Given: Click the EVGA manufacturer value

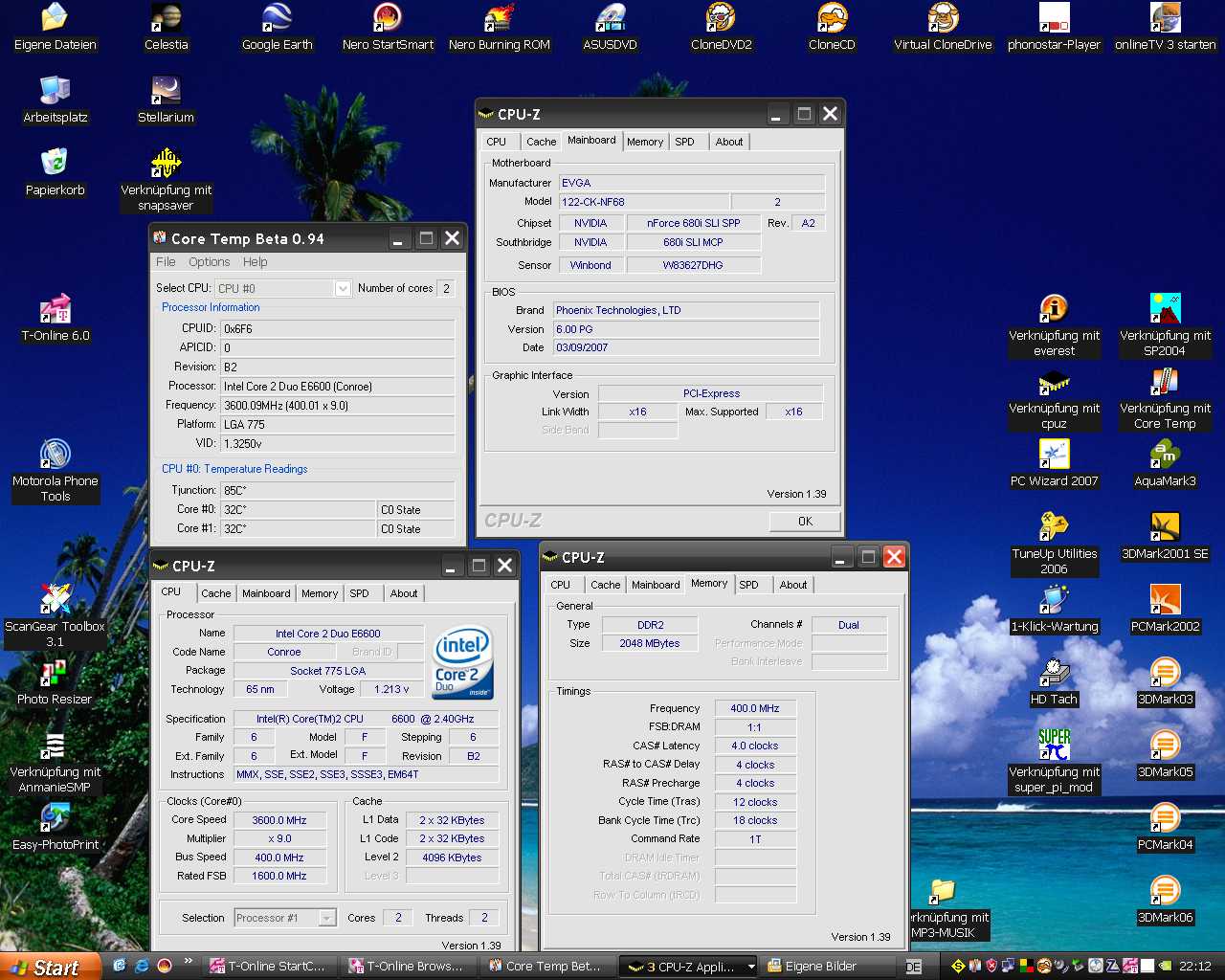Looking at the screenshot, I should coord(692,183).
